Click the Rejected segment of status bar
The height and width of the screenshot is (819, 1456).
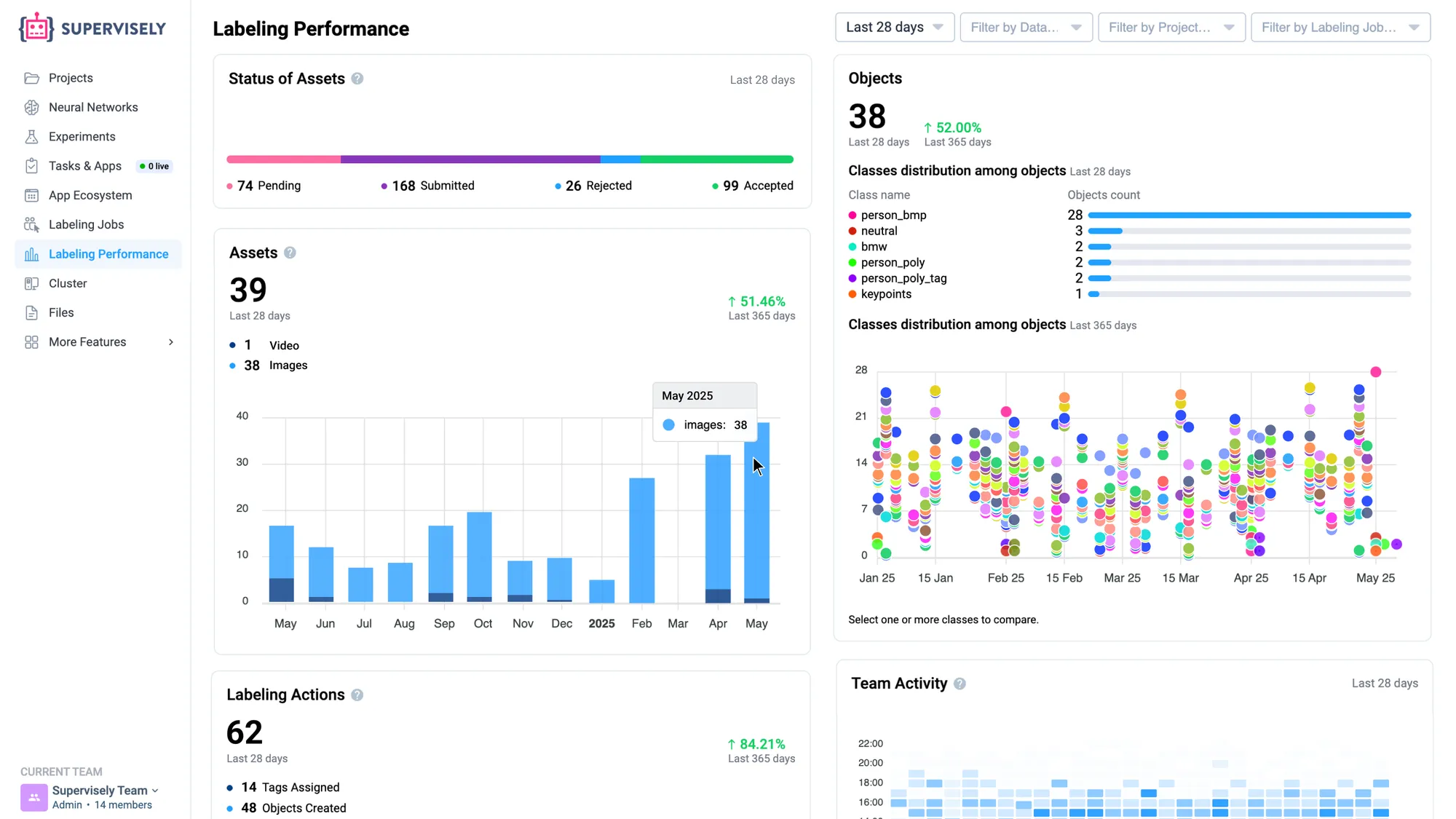pyautogui.click(x=620, y=159)
